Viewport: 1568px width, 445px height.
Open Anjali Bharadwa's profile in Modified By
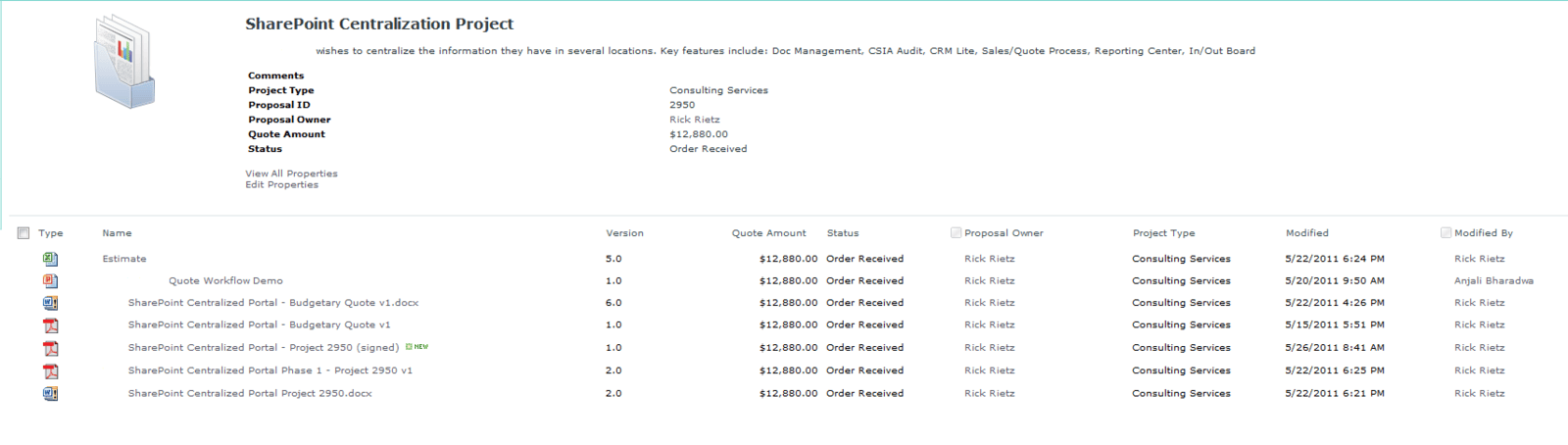[1494, 280]
